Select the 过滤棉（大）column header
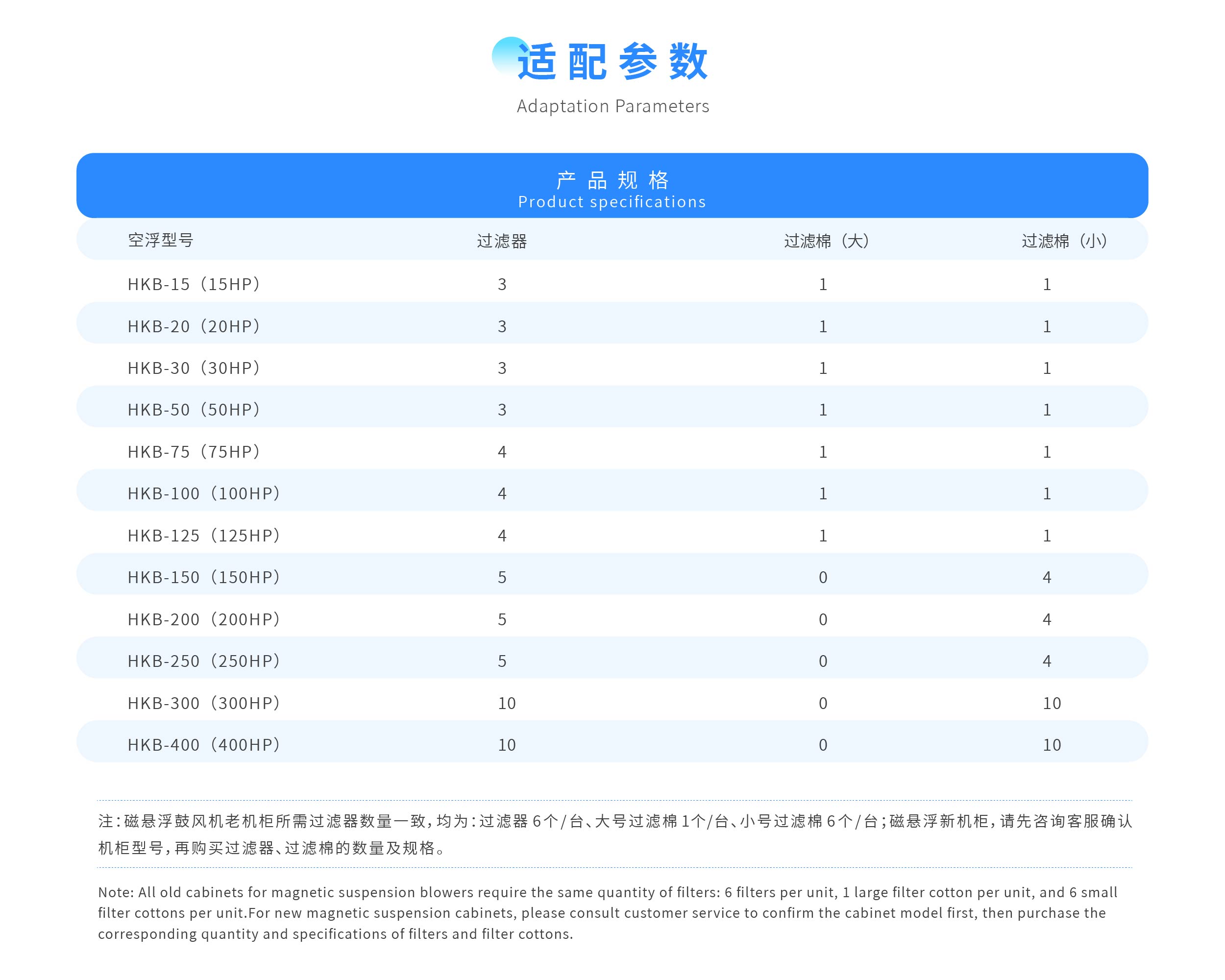The width and height of the screenshot is (1225, 980). (826, 241)
